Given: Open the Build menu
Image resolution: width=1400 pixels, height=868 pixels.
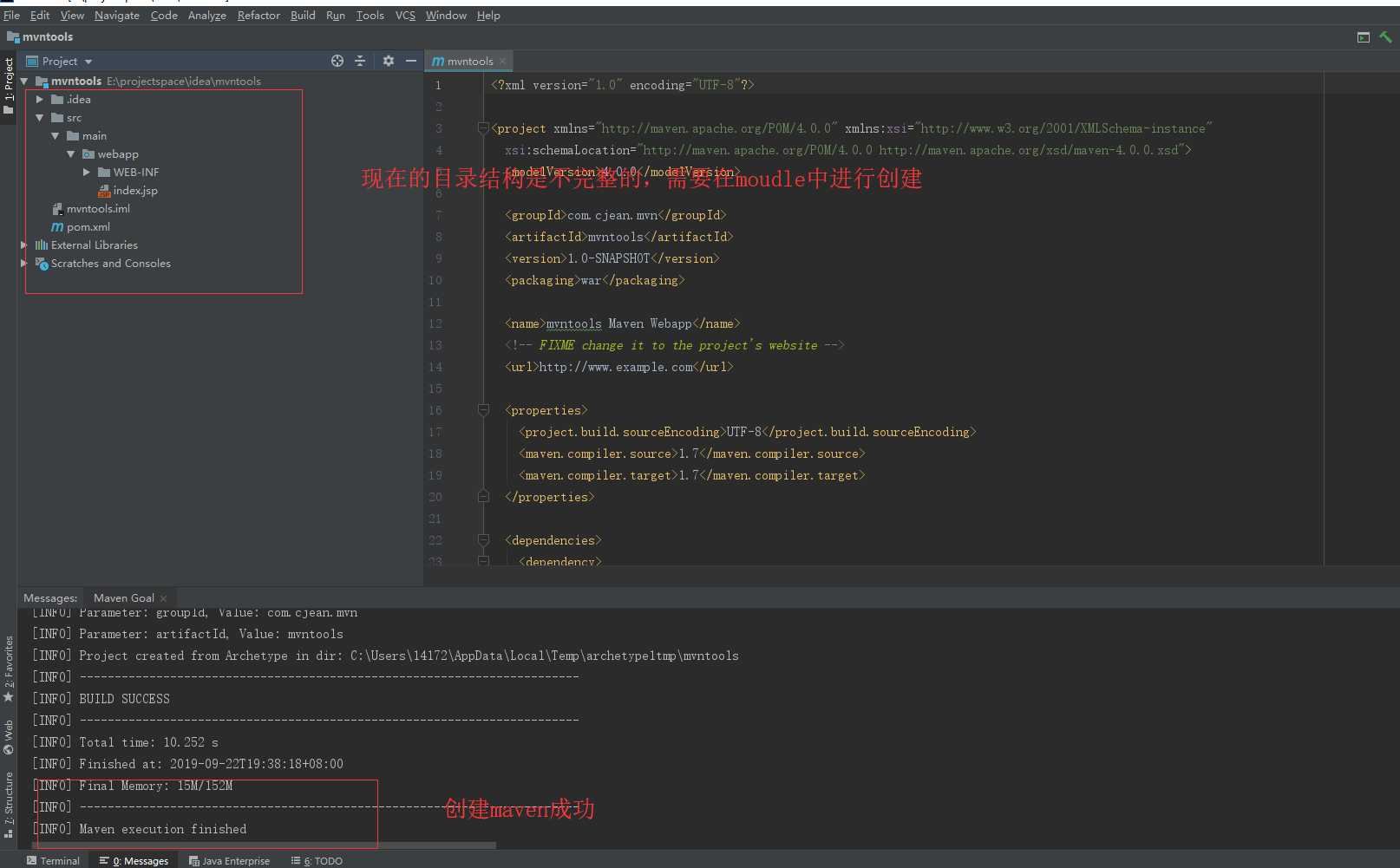Looking at the screenshot, I should (303, 16).
